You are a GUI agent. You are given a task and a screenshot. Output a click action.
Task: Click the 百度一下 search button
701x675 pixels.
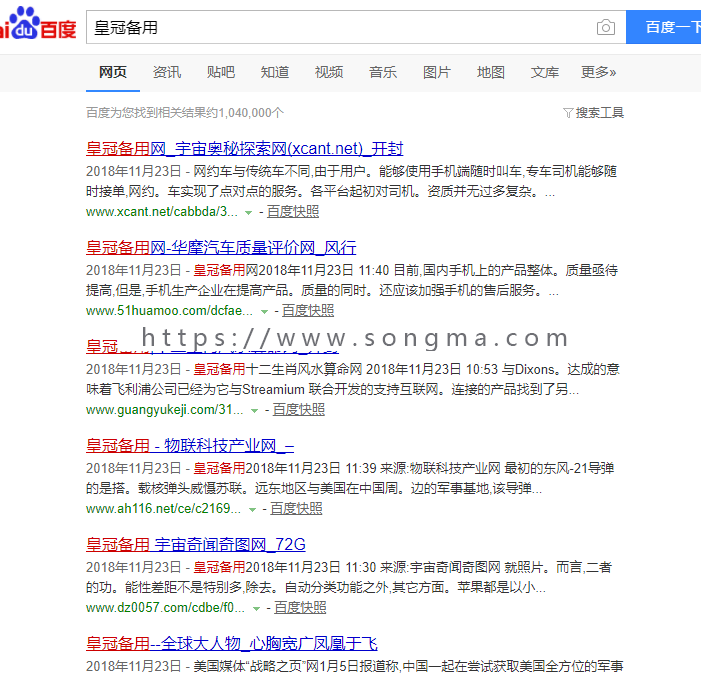pyautogui.click(x=663, y=27)
